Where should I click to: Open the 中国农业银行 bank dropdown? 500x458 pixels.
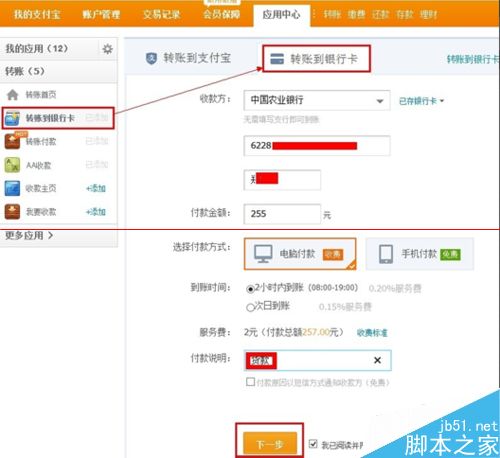317,100
